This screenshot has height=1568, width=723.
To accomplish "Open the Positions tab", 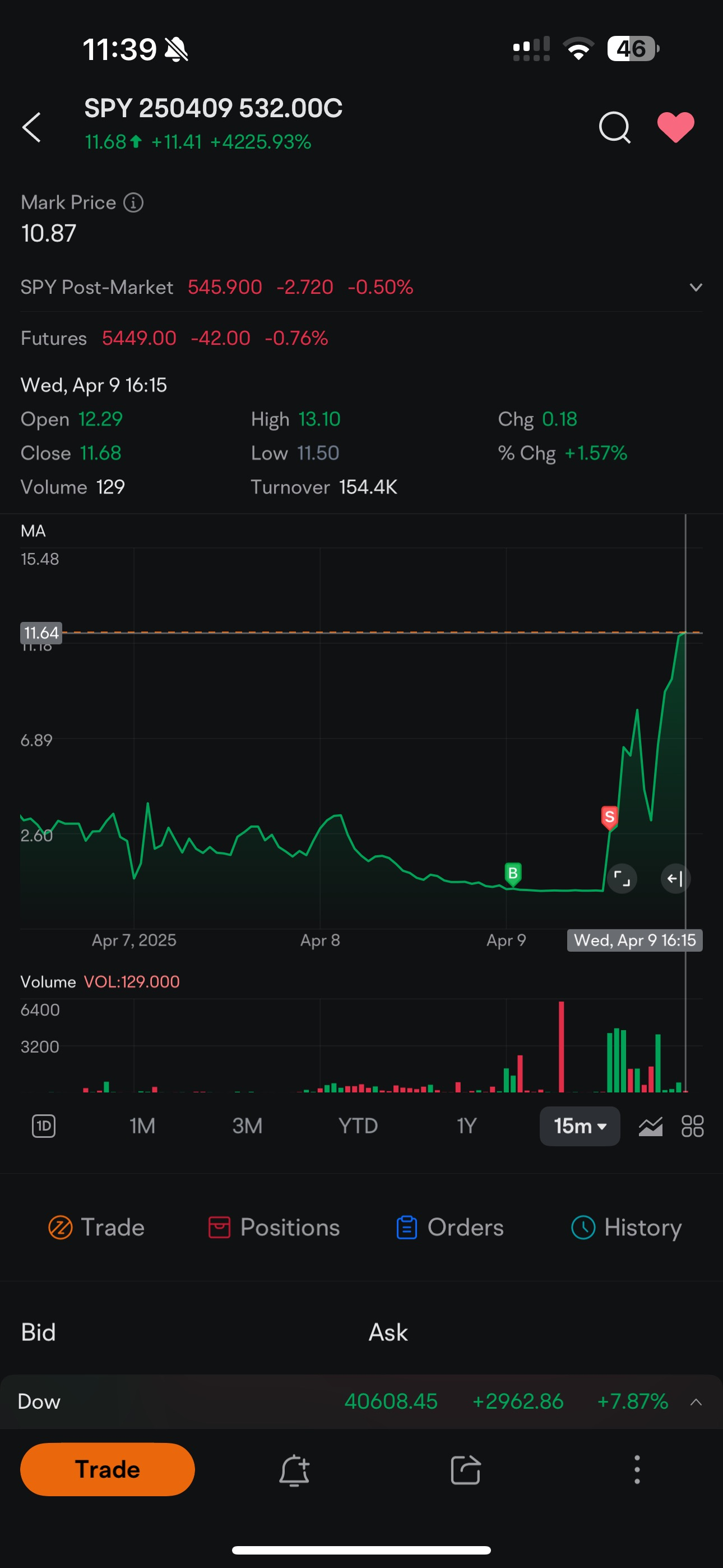I will 274,1228.
